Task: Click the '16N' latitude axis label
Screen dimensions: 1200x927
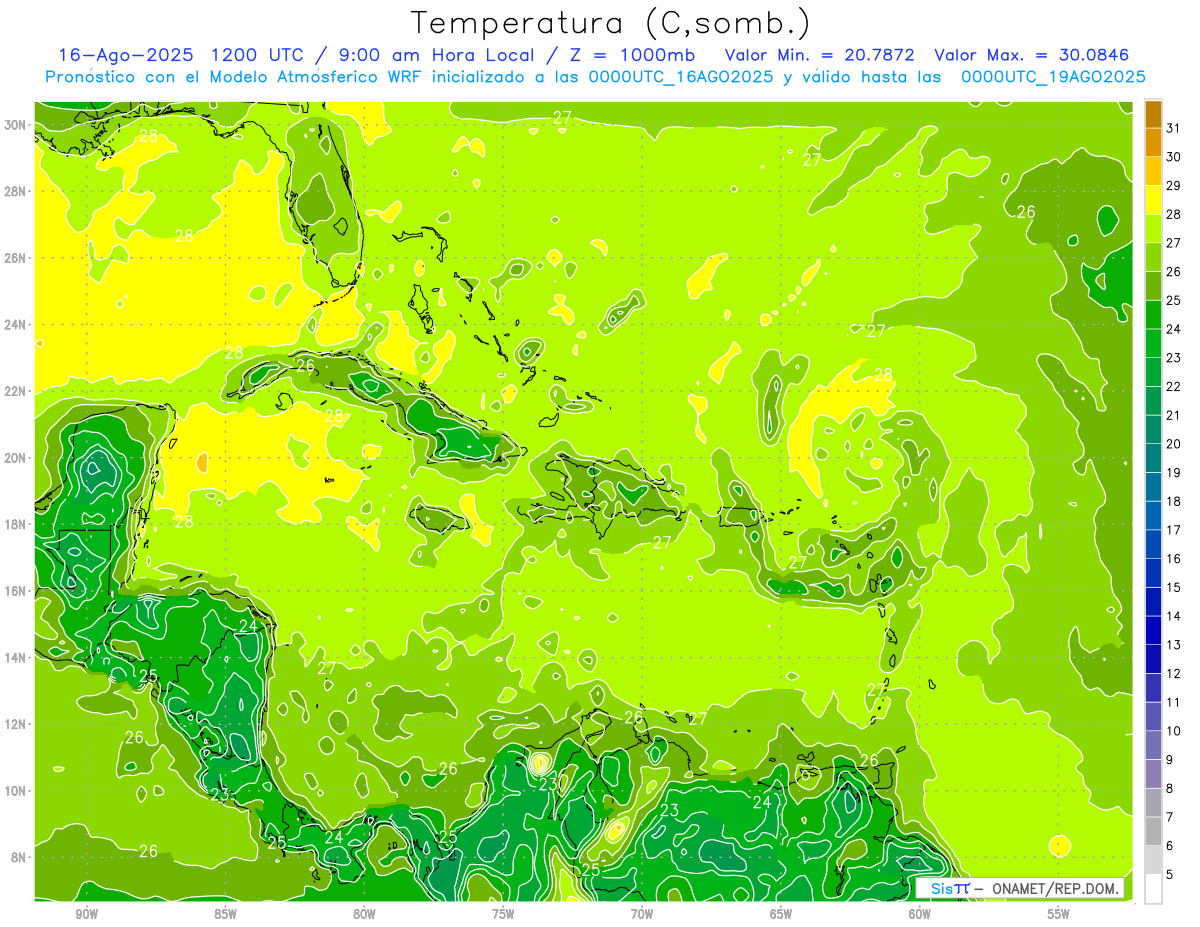Action: 15,591
